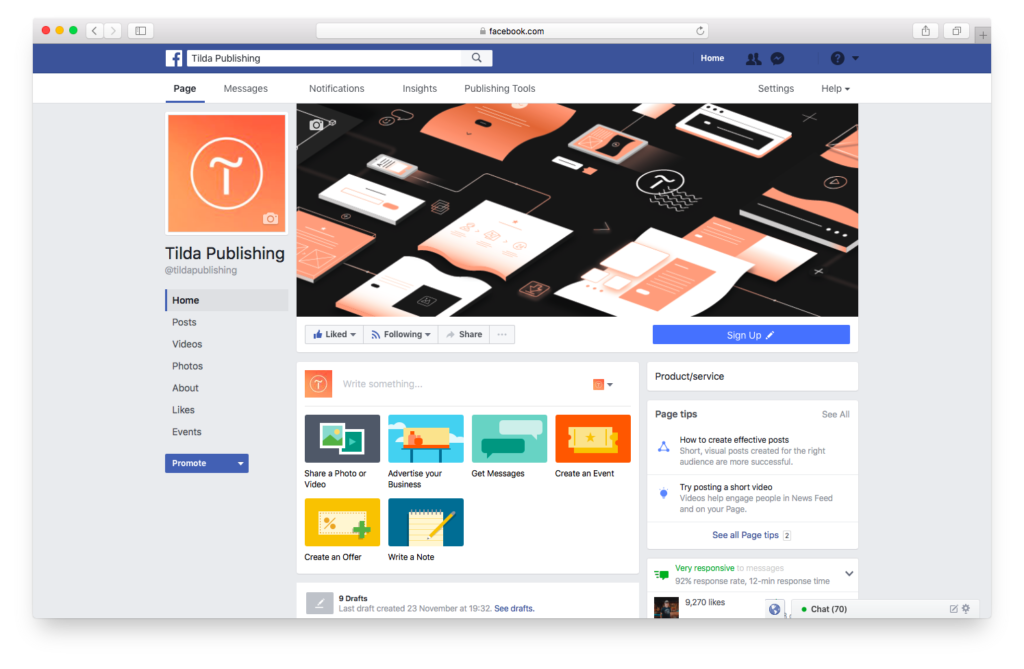1024x669 pixels.
Task: Open the Chat (70) bar
Action: (884, 609)
